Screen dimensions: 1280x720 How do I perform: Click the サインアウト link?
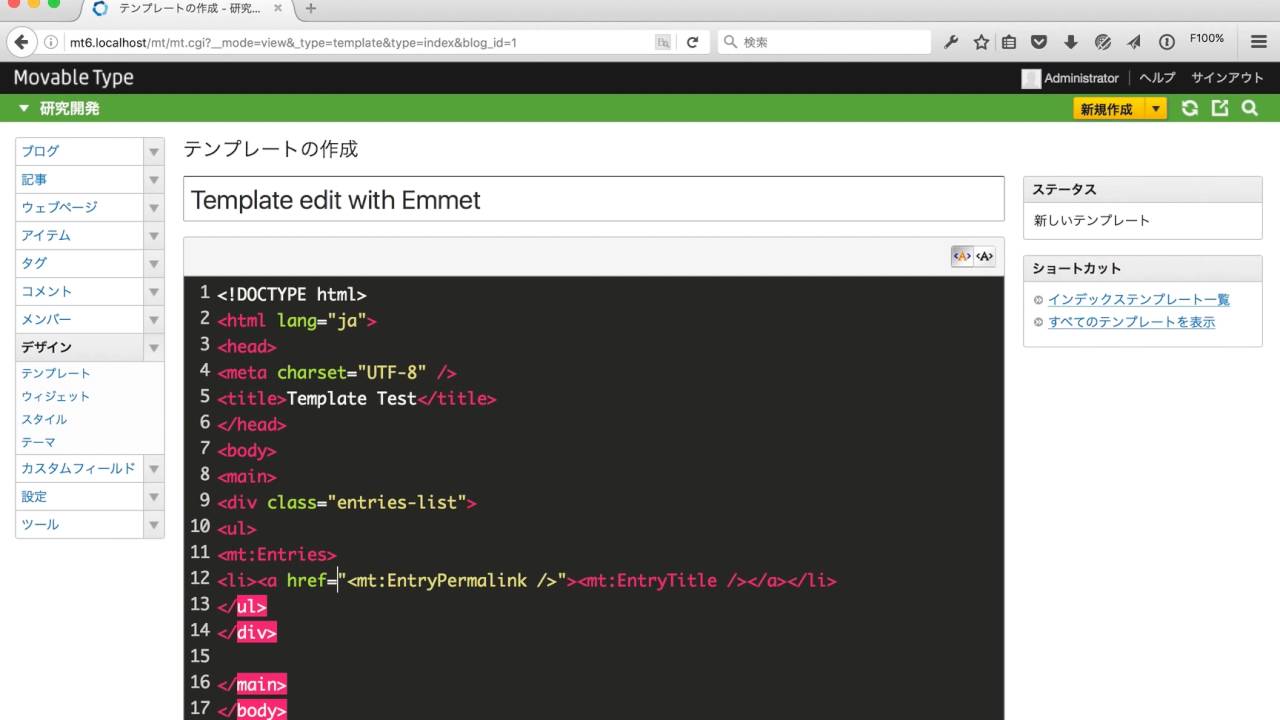(1228, 78)
